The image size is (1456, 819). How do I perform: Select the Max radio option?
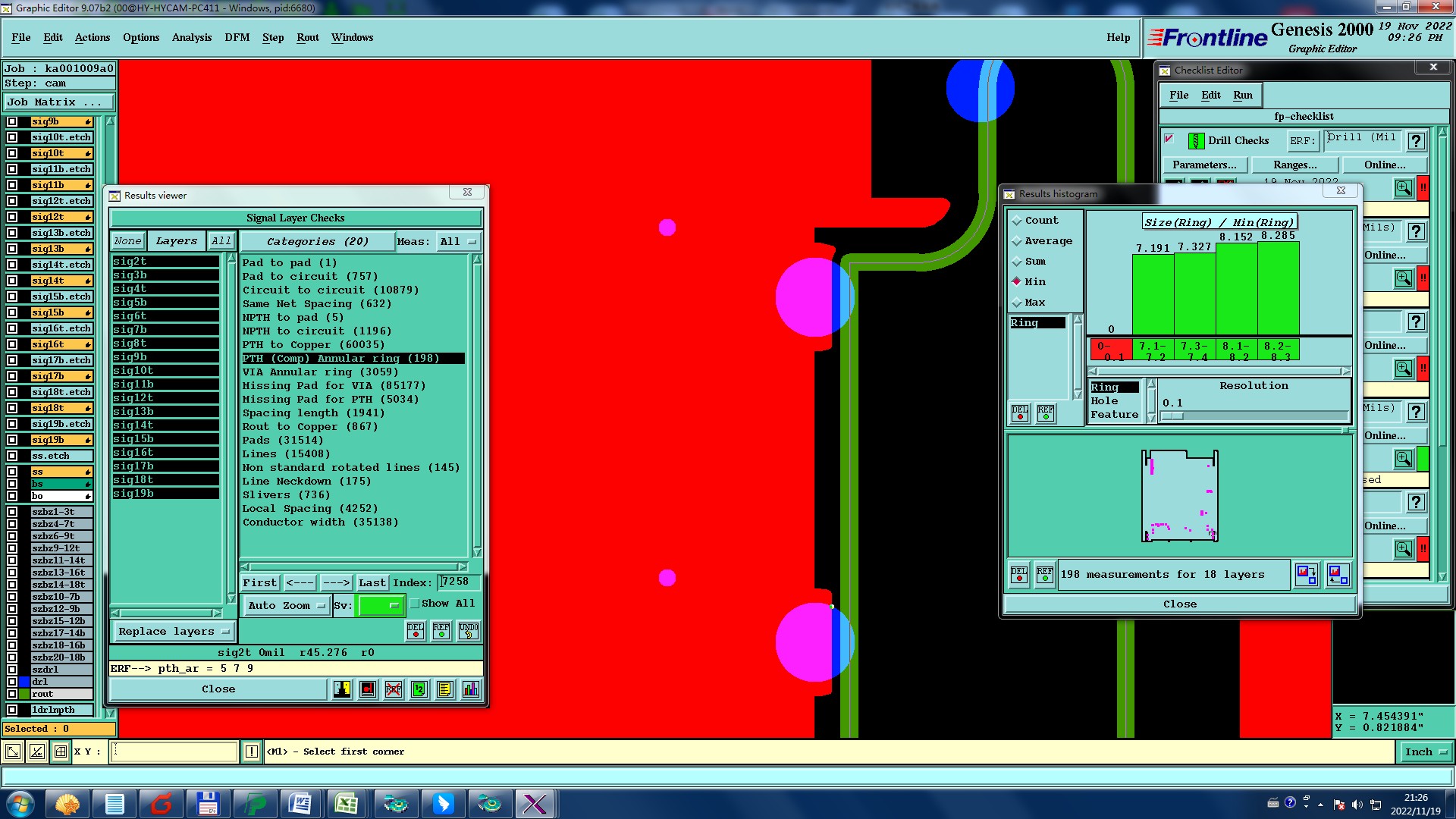tap(1017, 303)
